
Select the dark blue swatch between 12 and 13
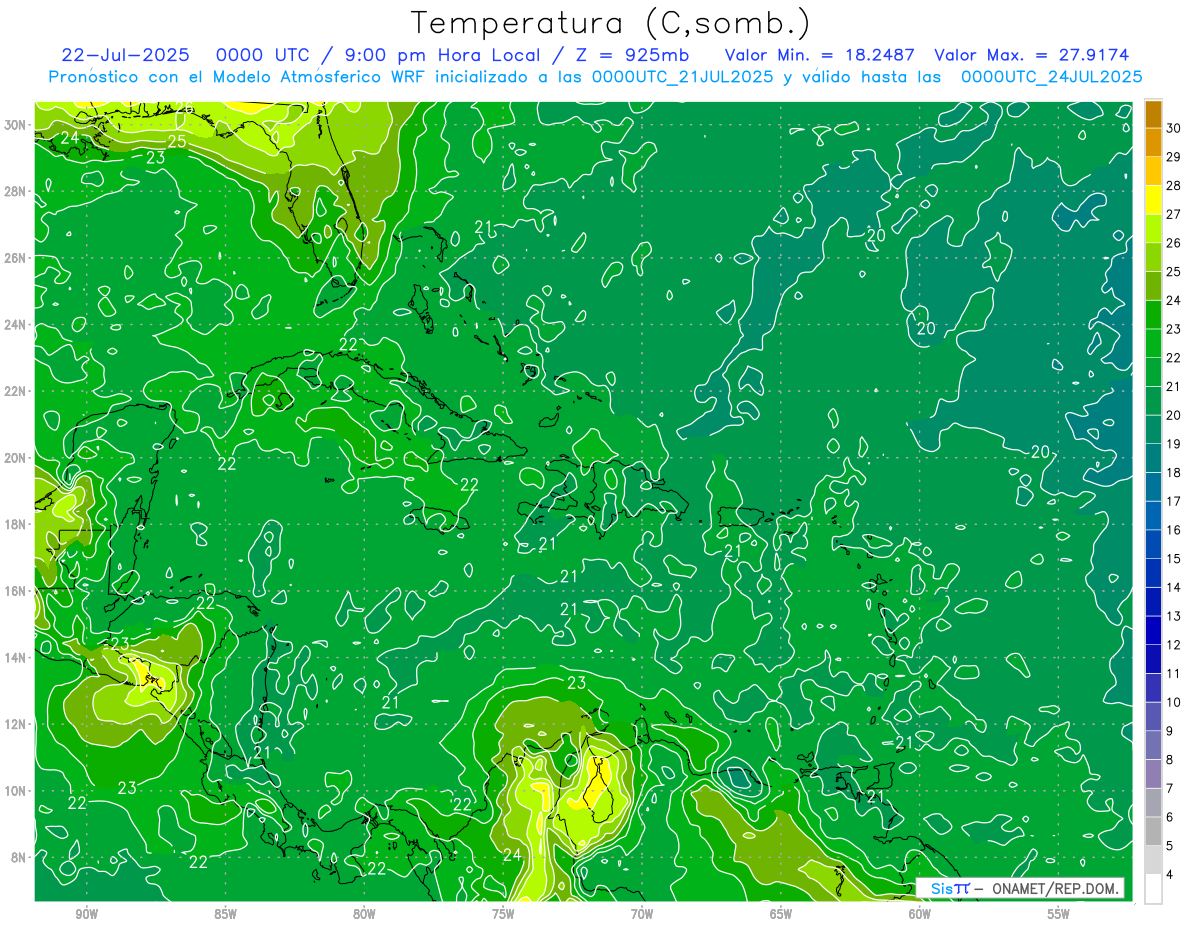pyautogui.click(x=1153, y=630)
